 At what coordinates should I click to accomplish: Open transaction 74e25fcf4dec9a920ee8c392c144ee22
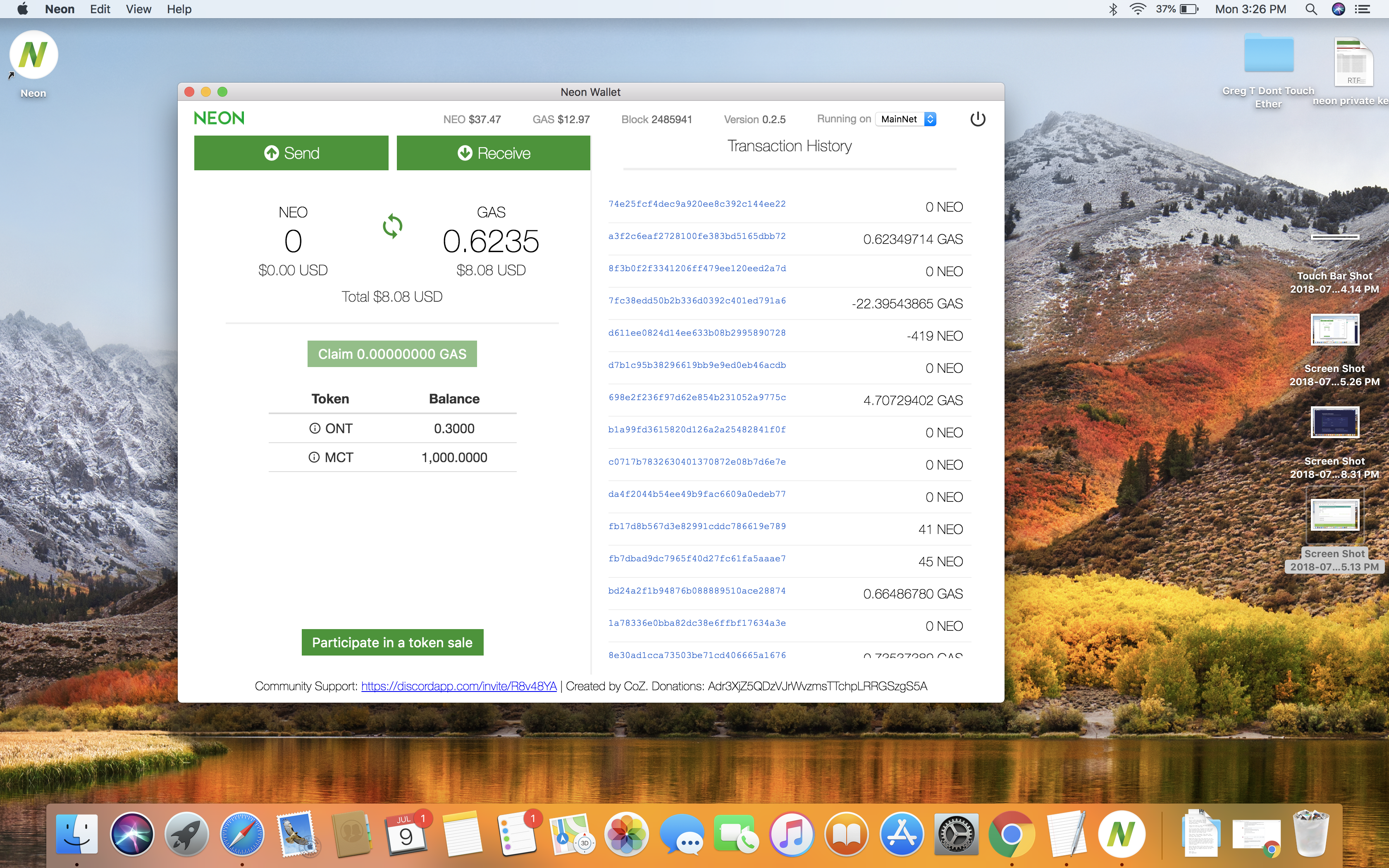tap(697, 204)
